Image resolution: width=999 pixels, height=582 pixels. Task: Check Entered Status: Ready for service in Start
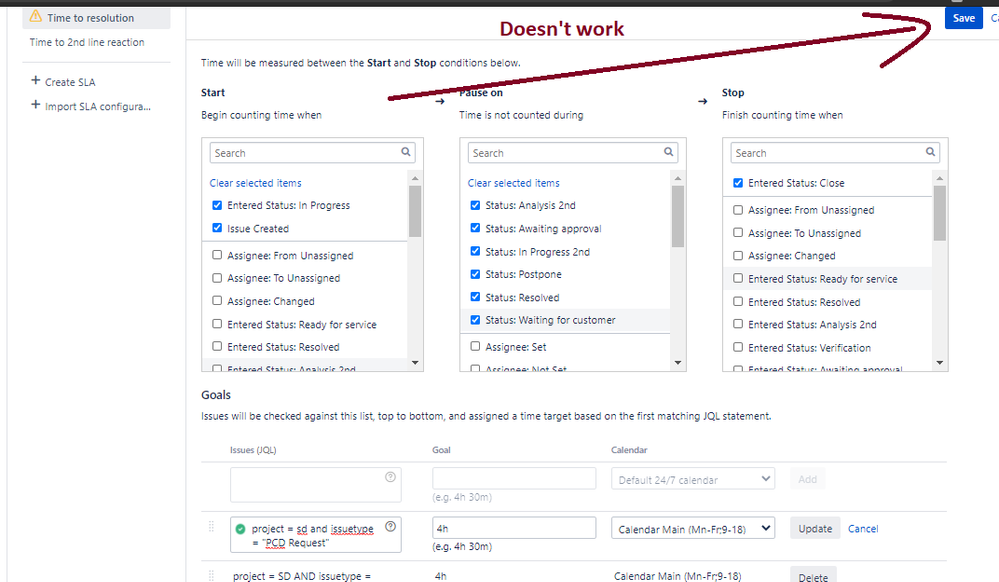[217, 324]
